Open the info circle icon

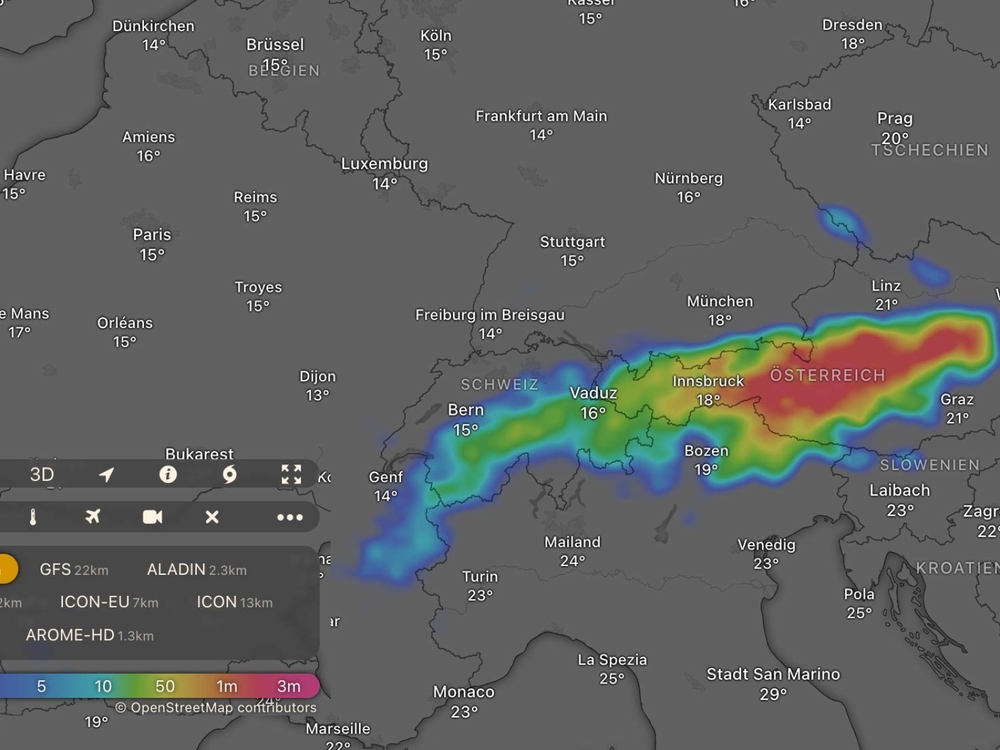coord(168,474)
